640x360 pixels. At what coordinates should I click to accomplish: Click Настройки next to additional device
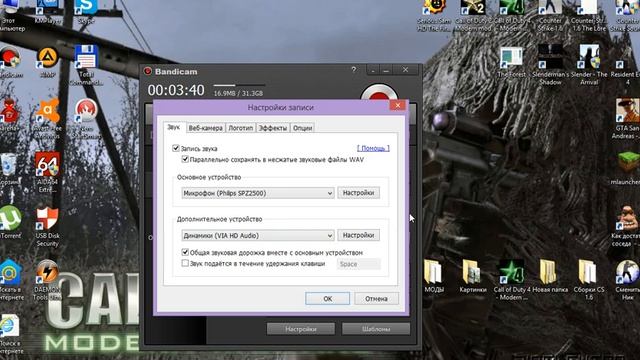coord(358,235)
